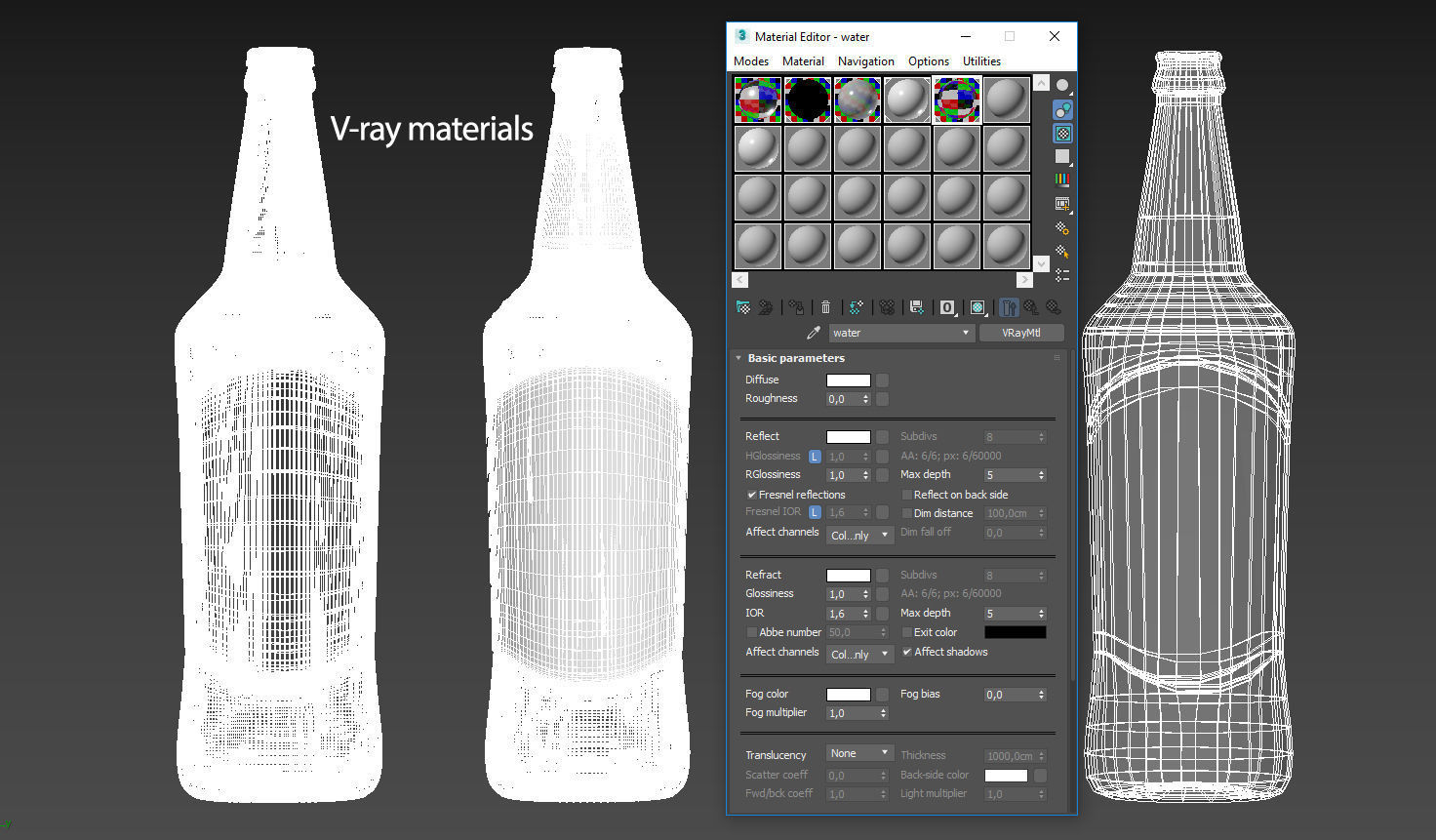Enable the Exit color checkbox

point(906,632)
